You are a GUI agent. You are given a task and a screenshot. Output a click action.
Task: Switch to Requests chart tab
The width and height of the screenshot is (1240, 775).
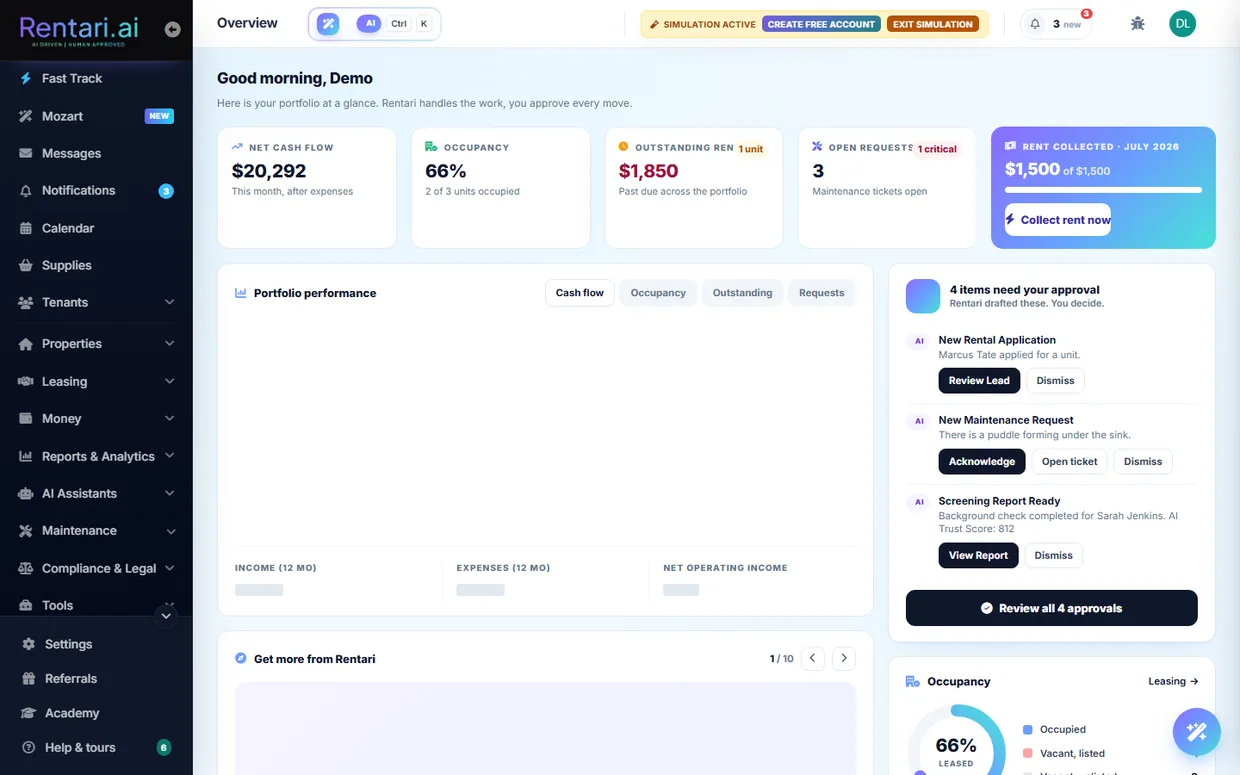pos(822,293)
